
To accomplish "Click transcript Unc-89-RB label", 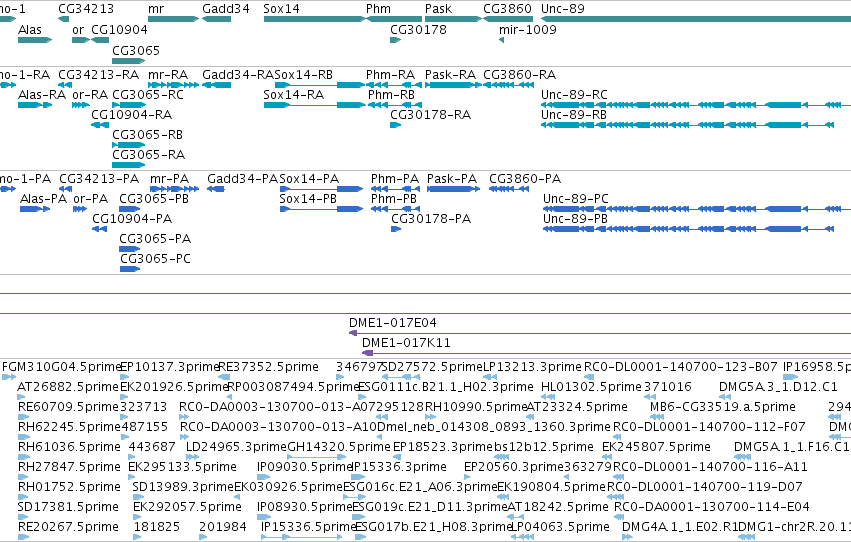I will [x=574, y=114].
